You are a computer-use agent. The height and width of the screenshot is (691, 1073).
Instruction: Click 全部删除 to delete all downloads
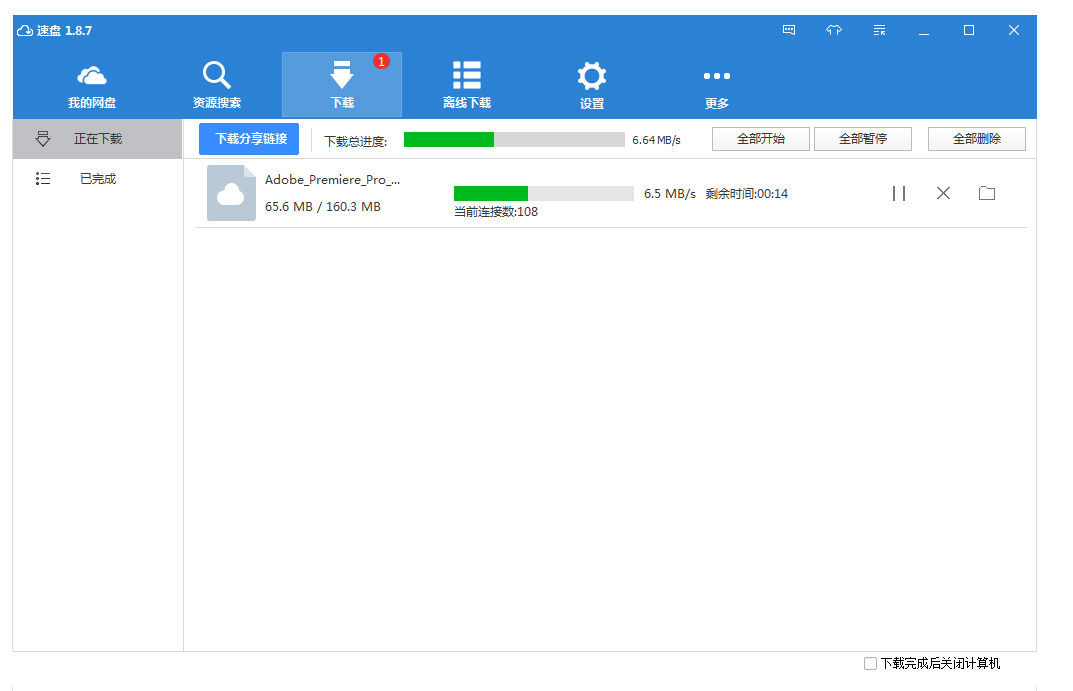(977, 139)
